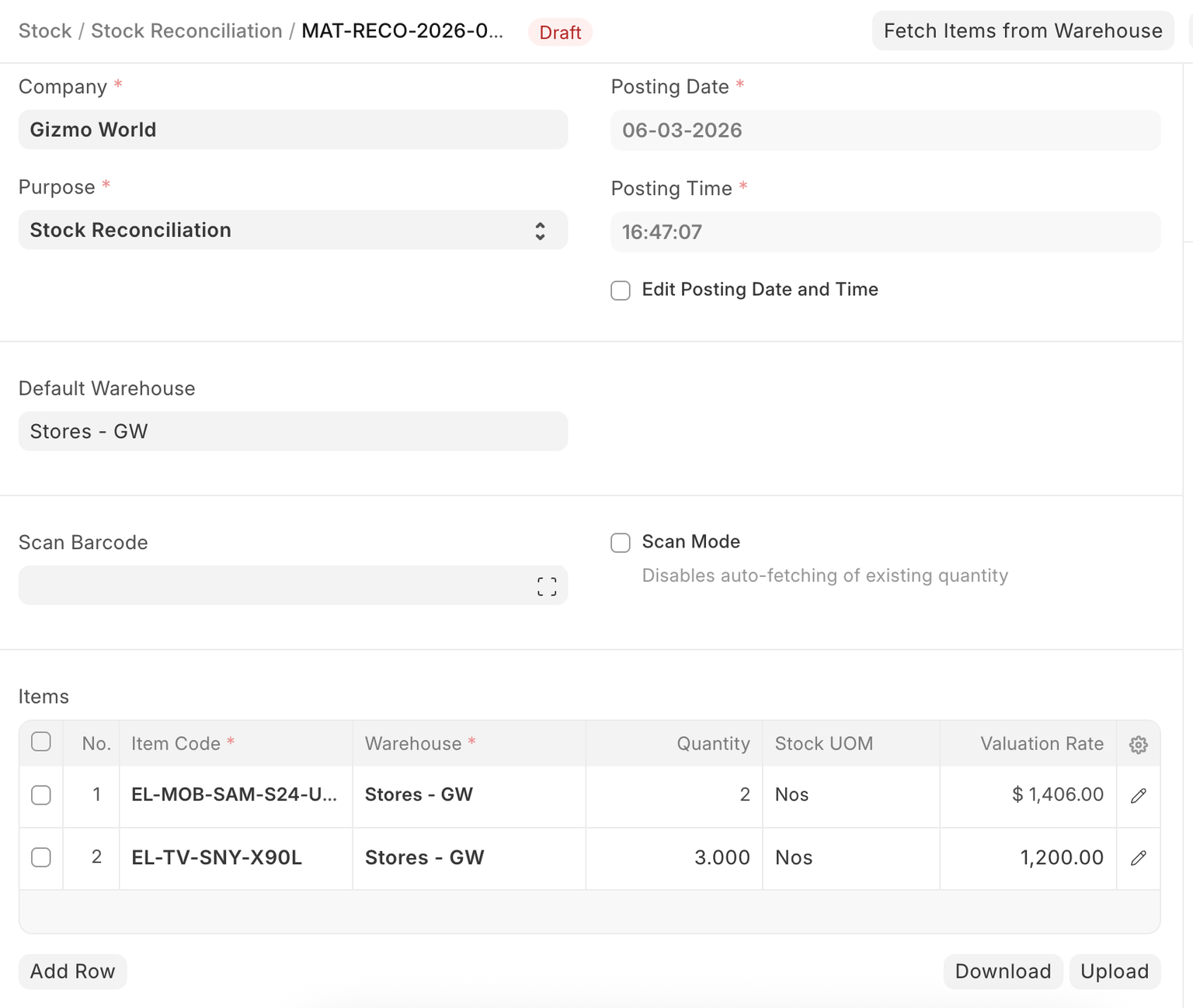1193x1008 pixels.
Task: Navigate to Stock Reconciliation breadcrumb
Action: click(x=186, y=31)
